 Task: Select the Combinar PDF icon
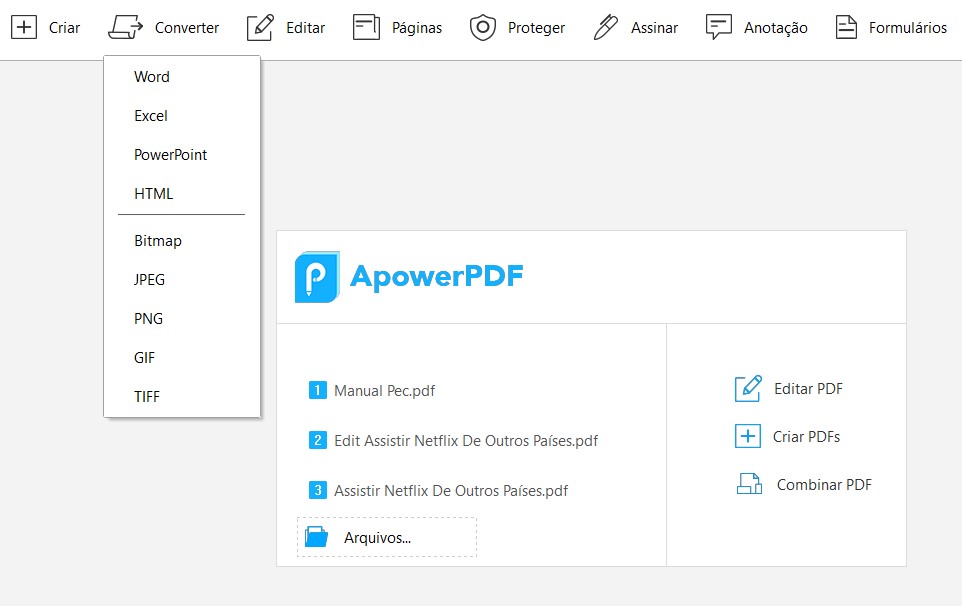coord(749,483)
